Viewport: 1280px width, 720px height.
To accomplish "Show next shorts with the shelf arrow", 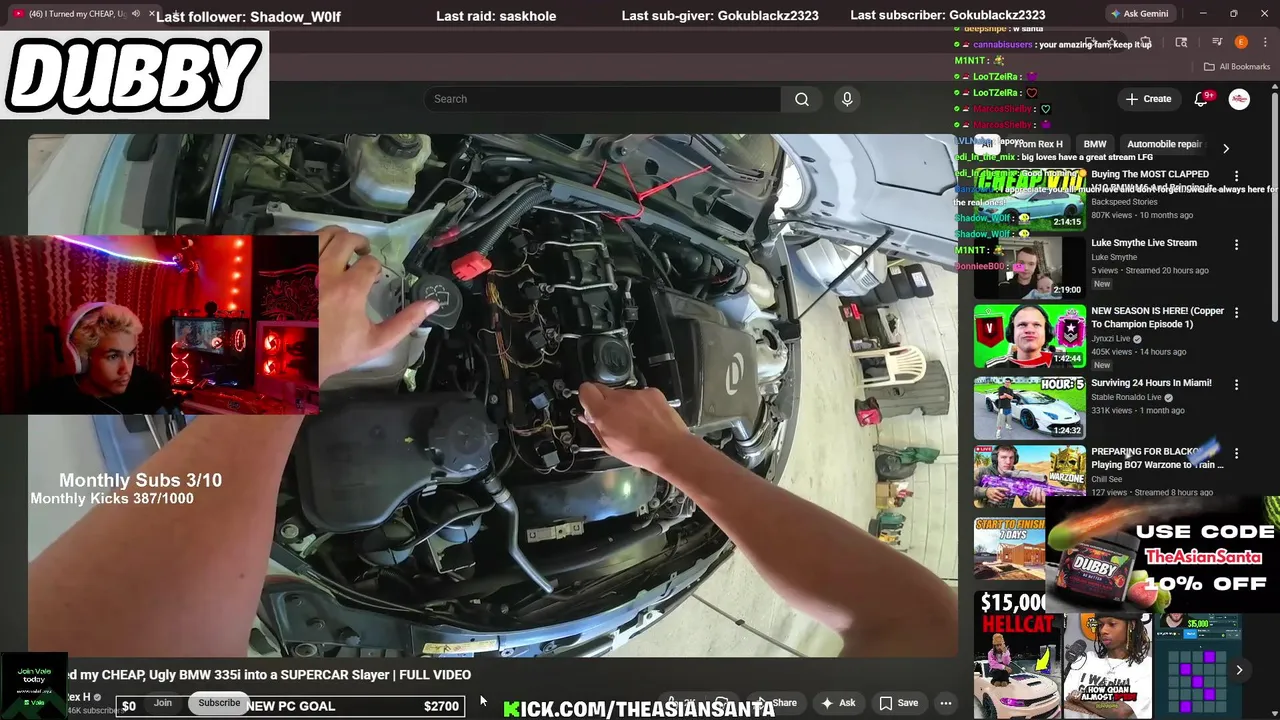I will point(1239,670).
